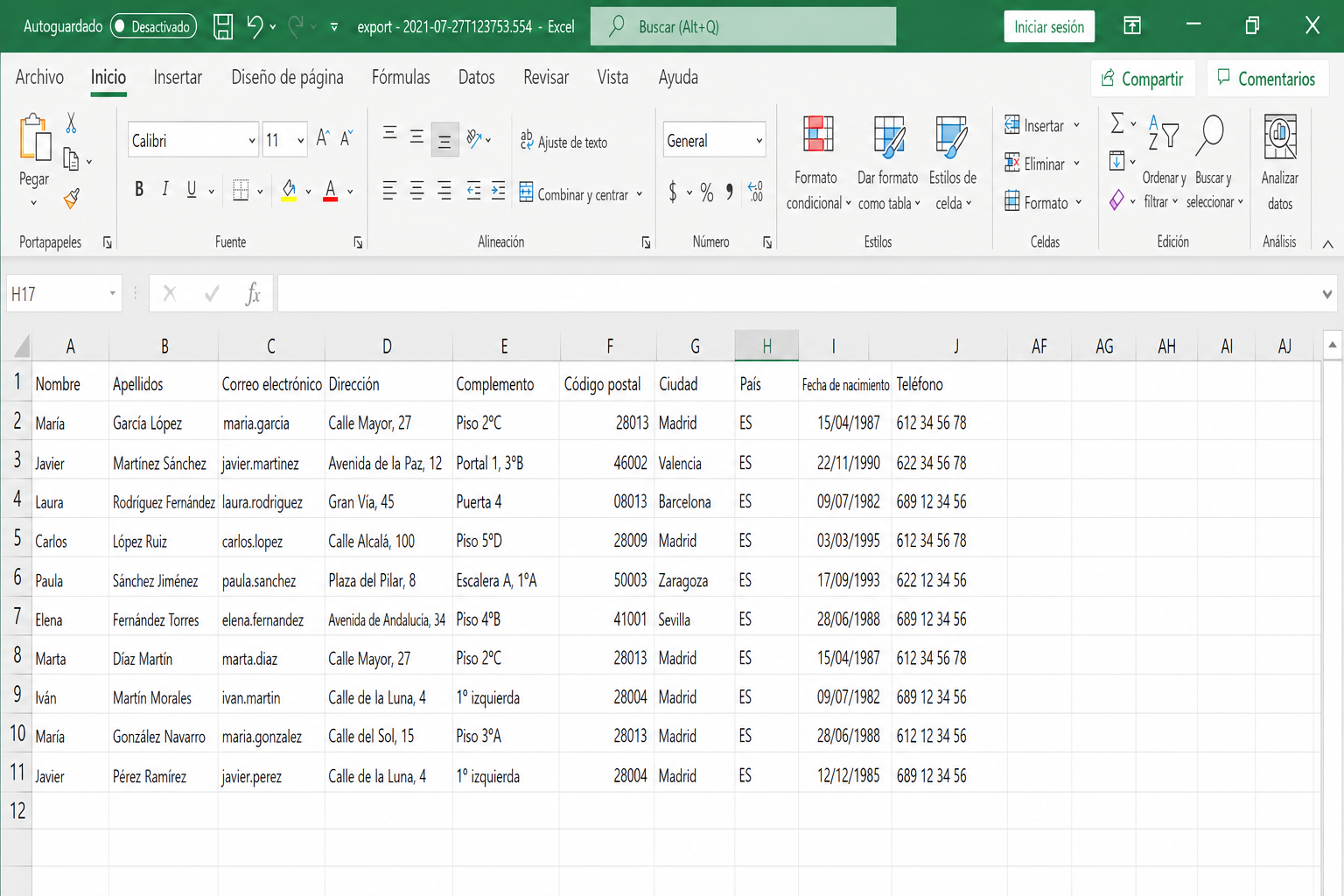Decrease font size with smaller A icon
The width and height of the screenshot is (1344, 896).
(x=346, y=138)
